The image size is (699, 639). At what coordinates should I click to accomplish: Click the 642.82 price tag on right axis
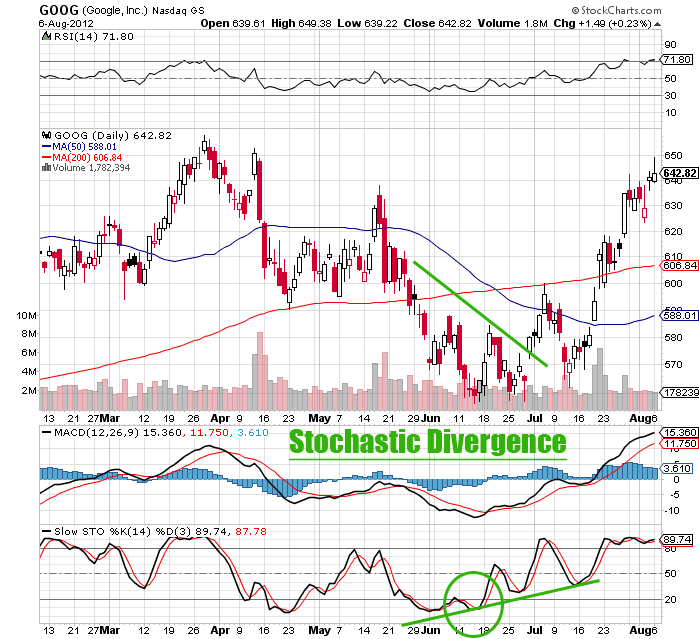(679, 173)
